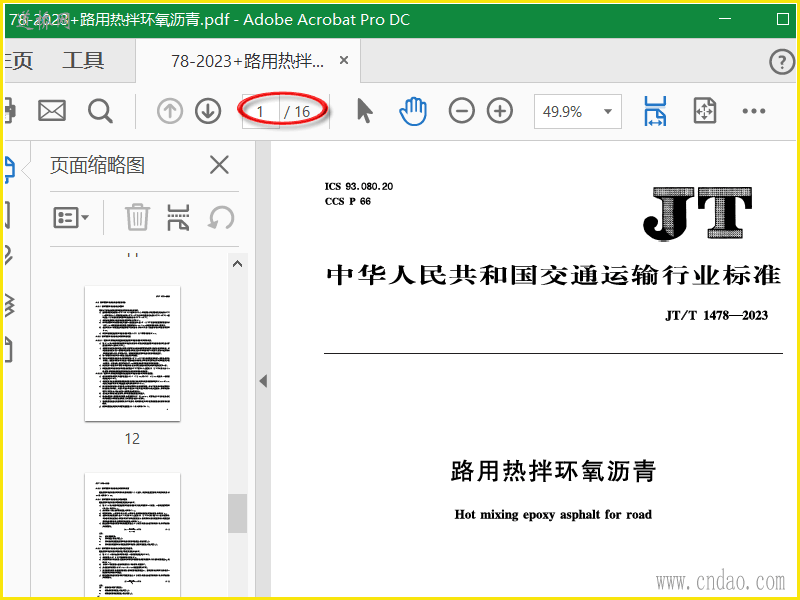This screenshot has width=800, height=600.
Task: Go to next page arrow
Action: pyautogui.click(x=208, y=111)
